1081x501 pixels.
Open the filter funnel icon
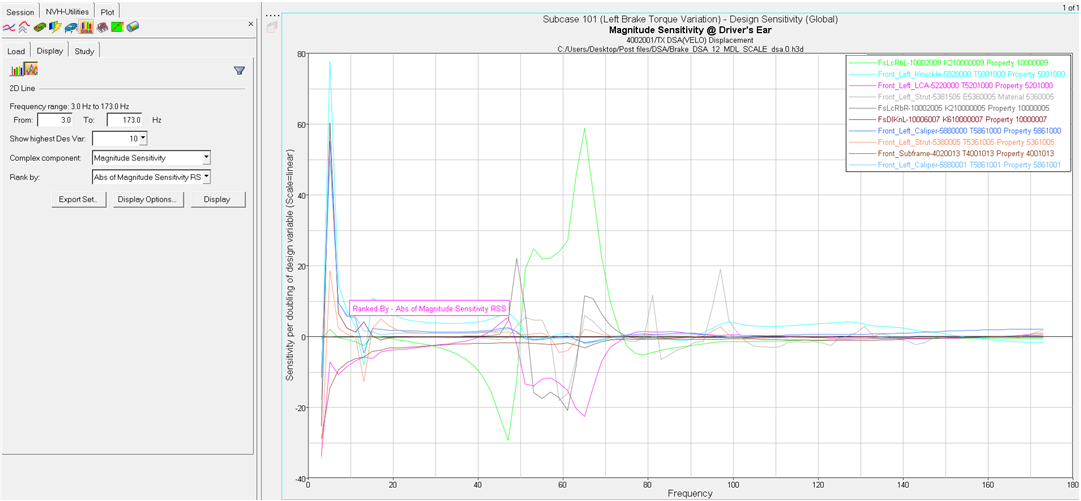[x=239, y=70]
